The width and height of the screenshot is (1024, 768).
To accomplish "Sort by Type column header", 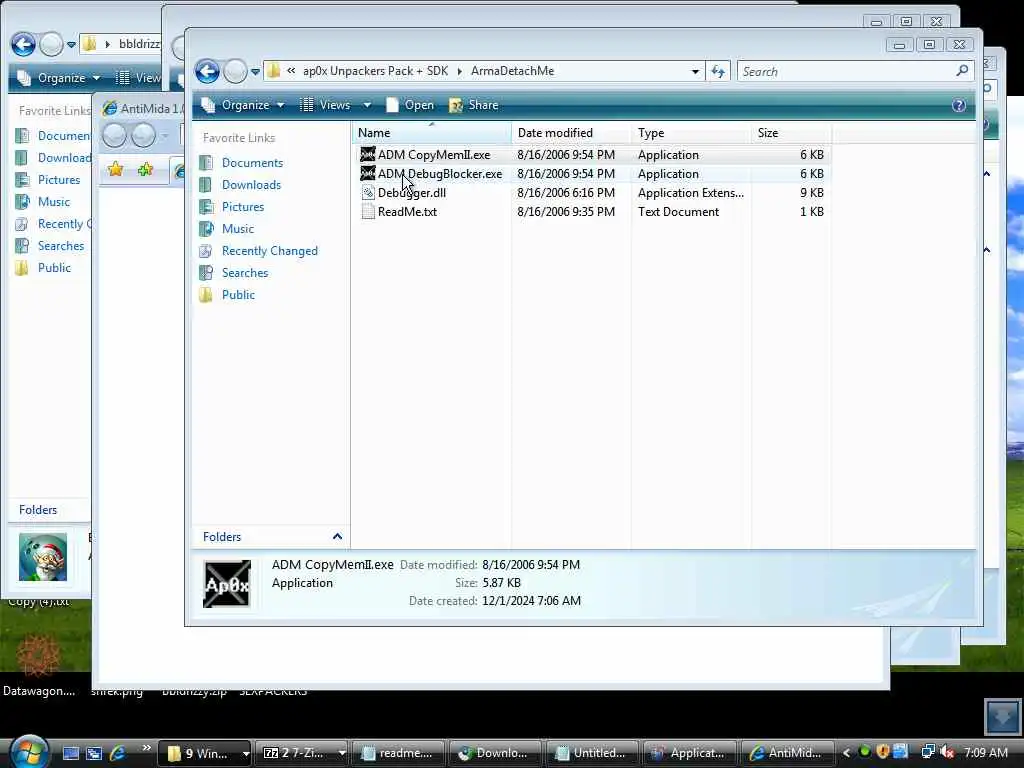I will coord(691,133).
